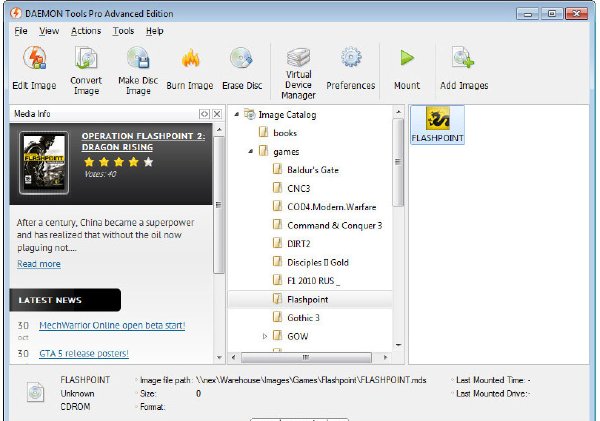Open the Edit Image tool
The image size is (600, 421).
pos(34,68)
